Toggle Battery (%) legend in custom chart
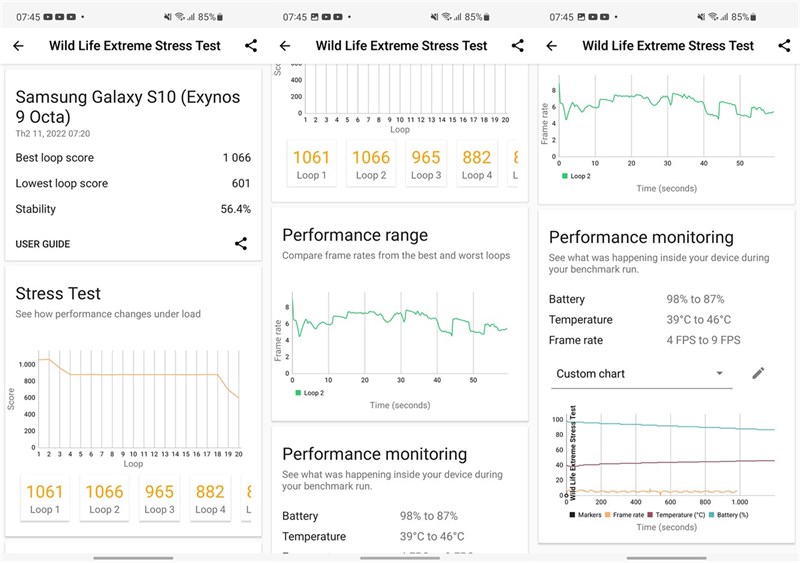The image size is (800, 563). click(729, 515)
